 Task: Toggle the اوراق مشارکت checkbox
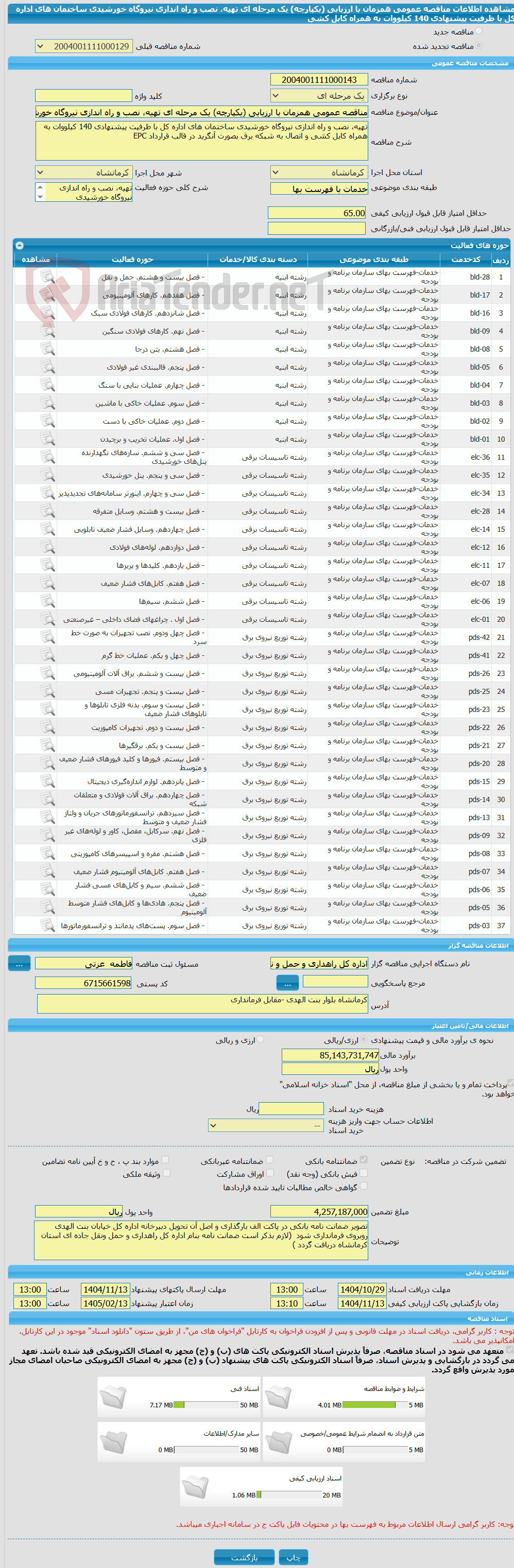pyautogui.click(x=270, y=1173)
